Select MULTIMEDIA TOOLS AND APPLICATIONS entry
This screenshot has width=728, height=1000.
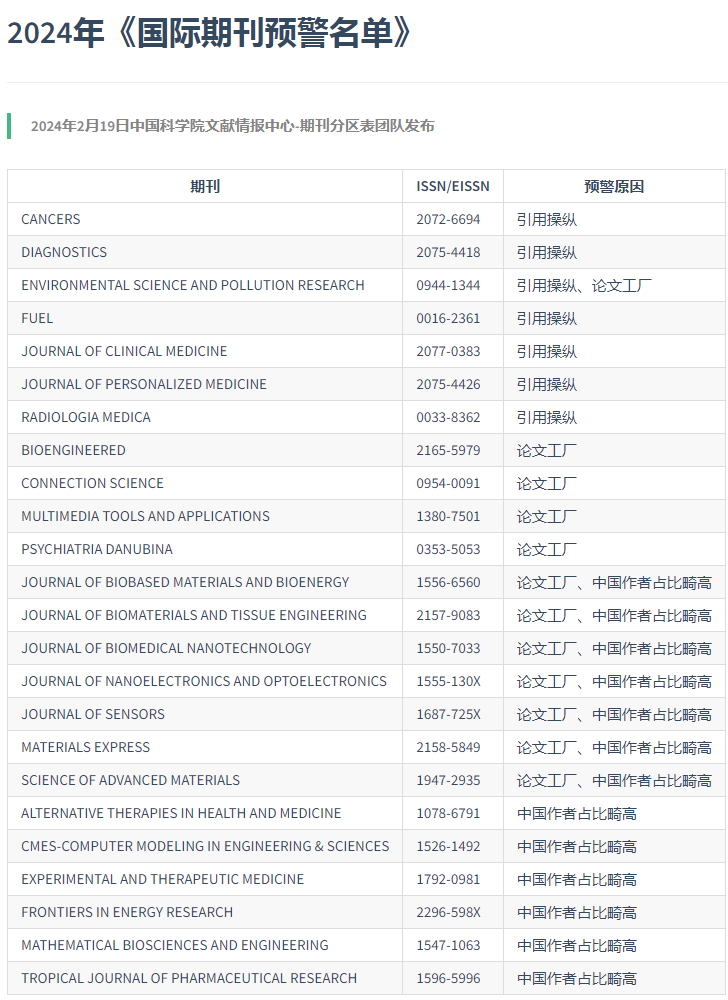145,516
